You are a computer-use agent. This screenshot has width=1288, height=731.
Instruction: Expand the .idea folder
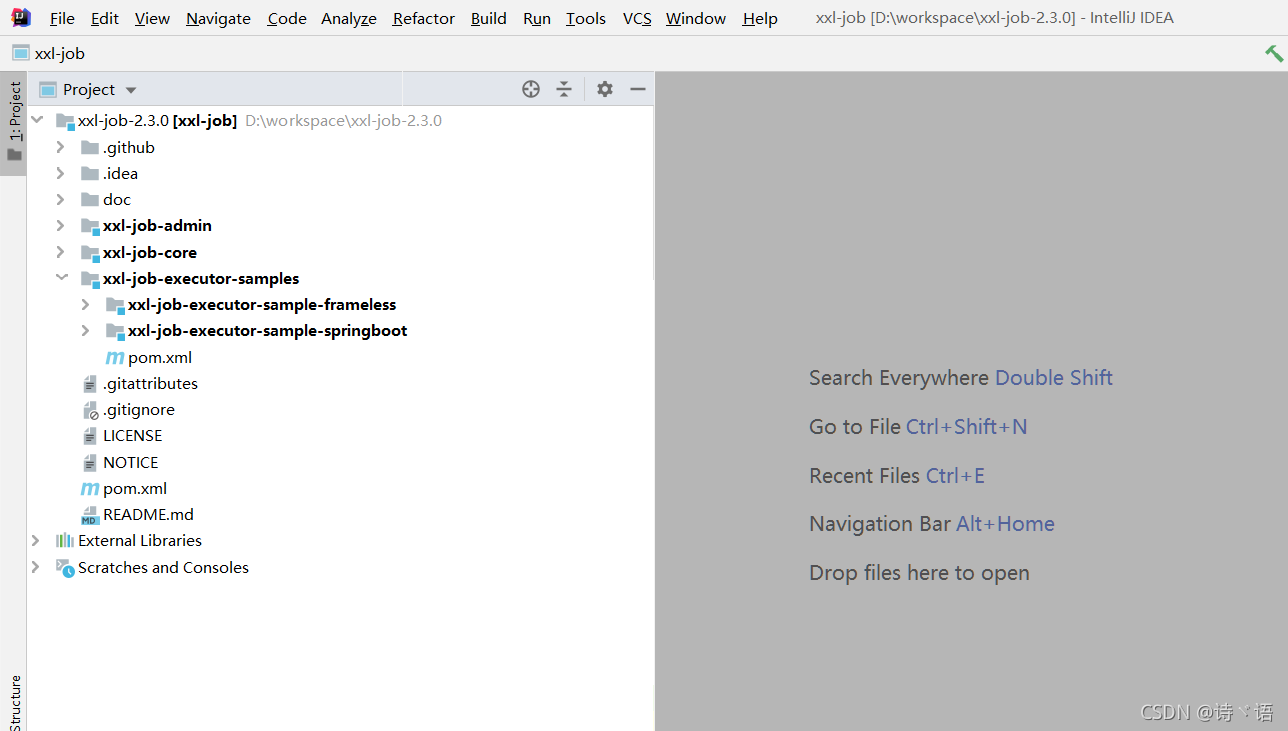point(60,173)
